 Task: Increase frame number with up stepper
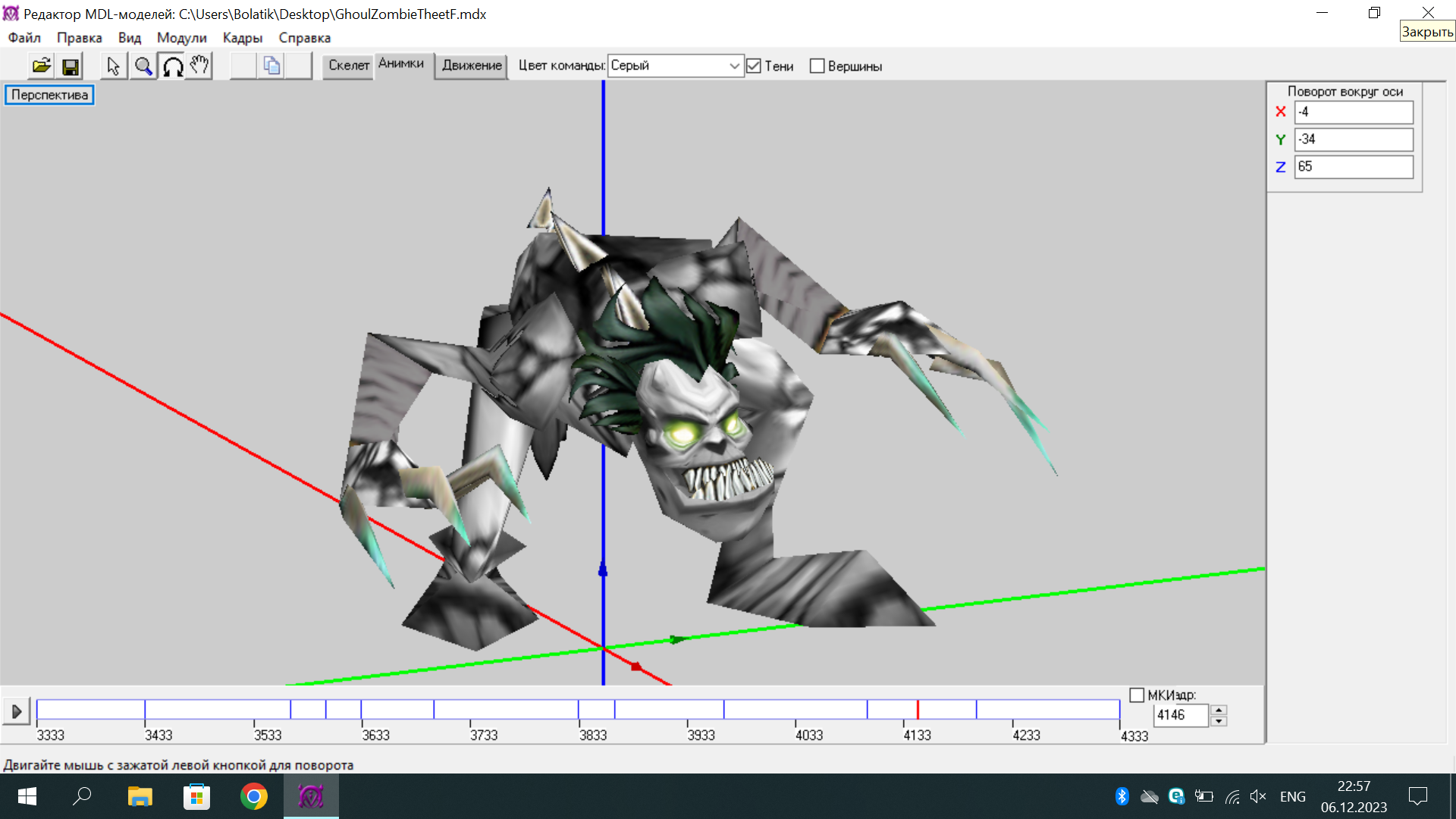pyautogui.click(x=1219, y=710)
